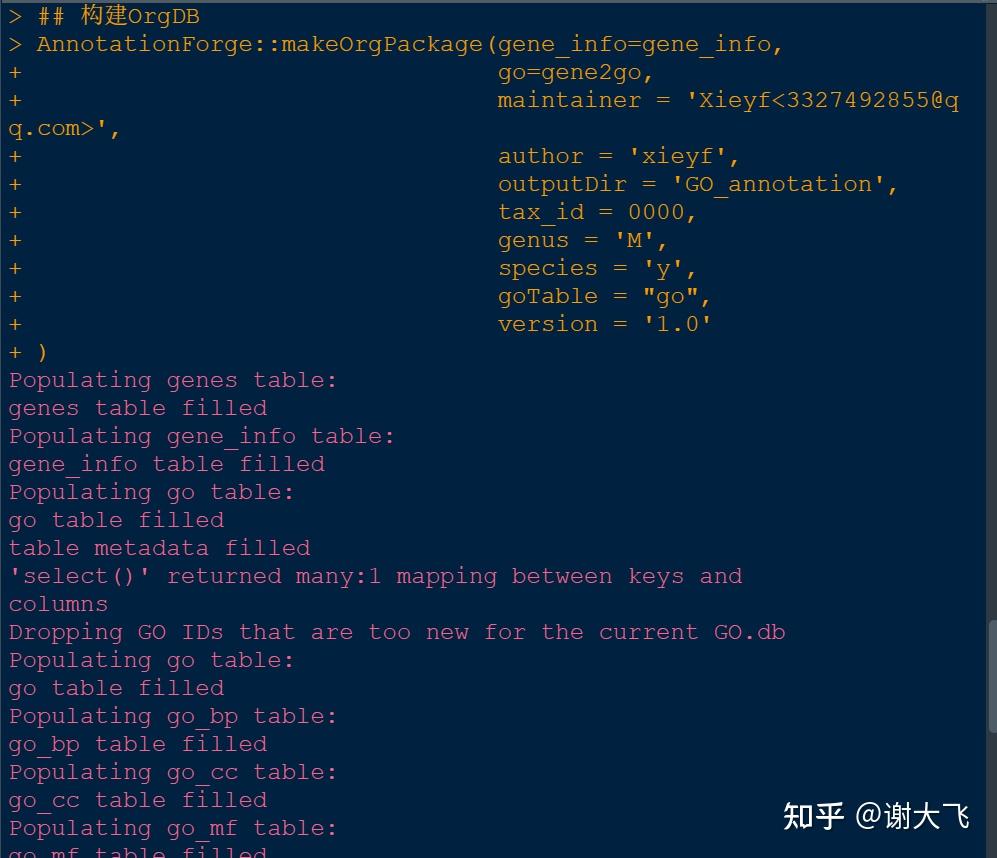Click the 'gene_info table filled' output line
The height and width of the screenshot is (858, 997).
click(167, 464)
